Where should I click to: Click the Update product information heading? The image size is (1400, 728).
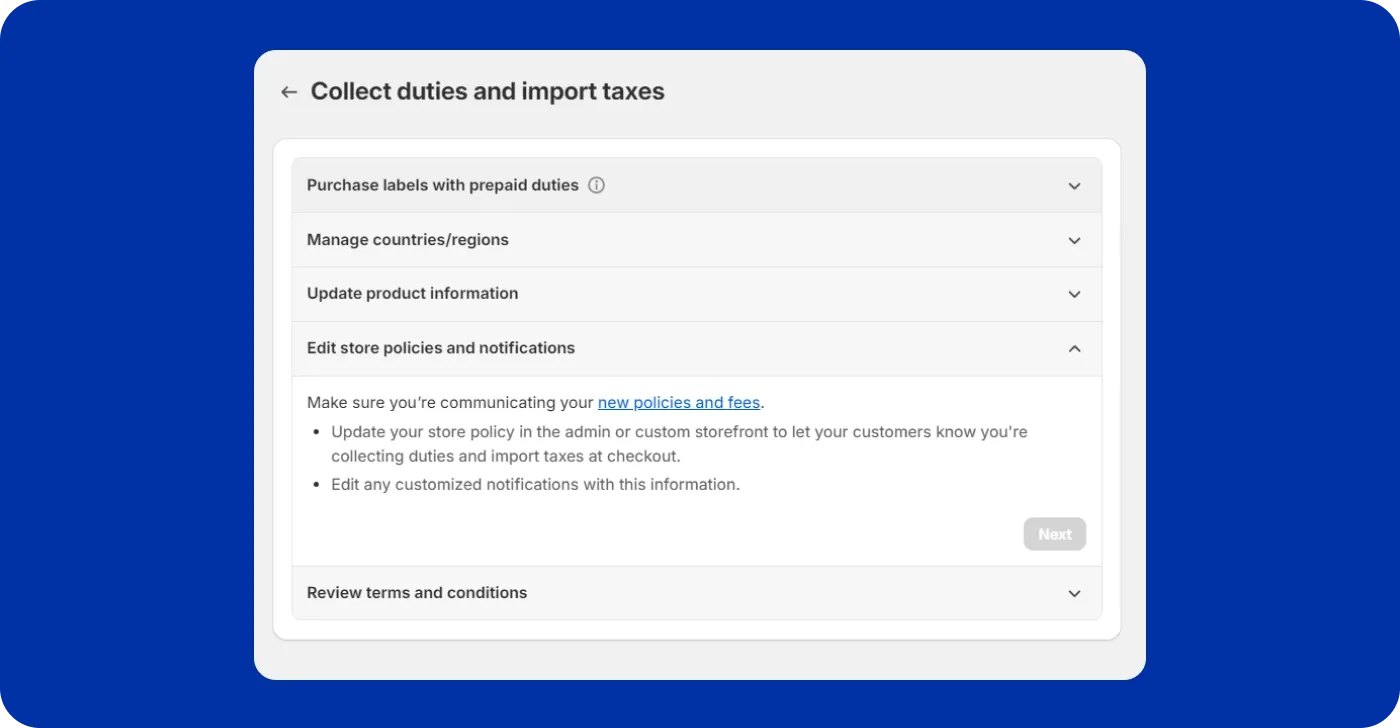click(412, 294)
